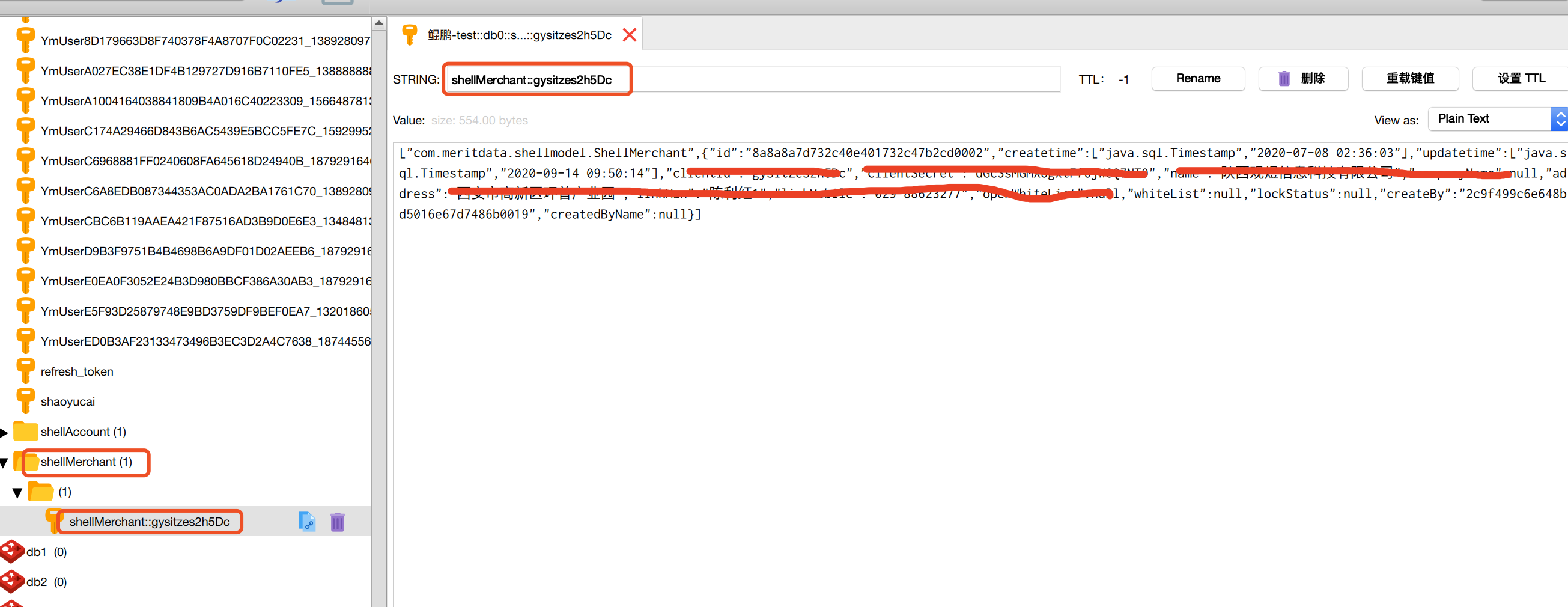Click the shellAccount (1) folder label
The width and height of the screenshot is (1568, 607).
84,432
